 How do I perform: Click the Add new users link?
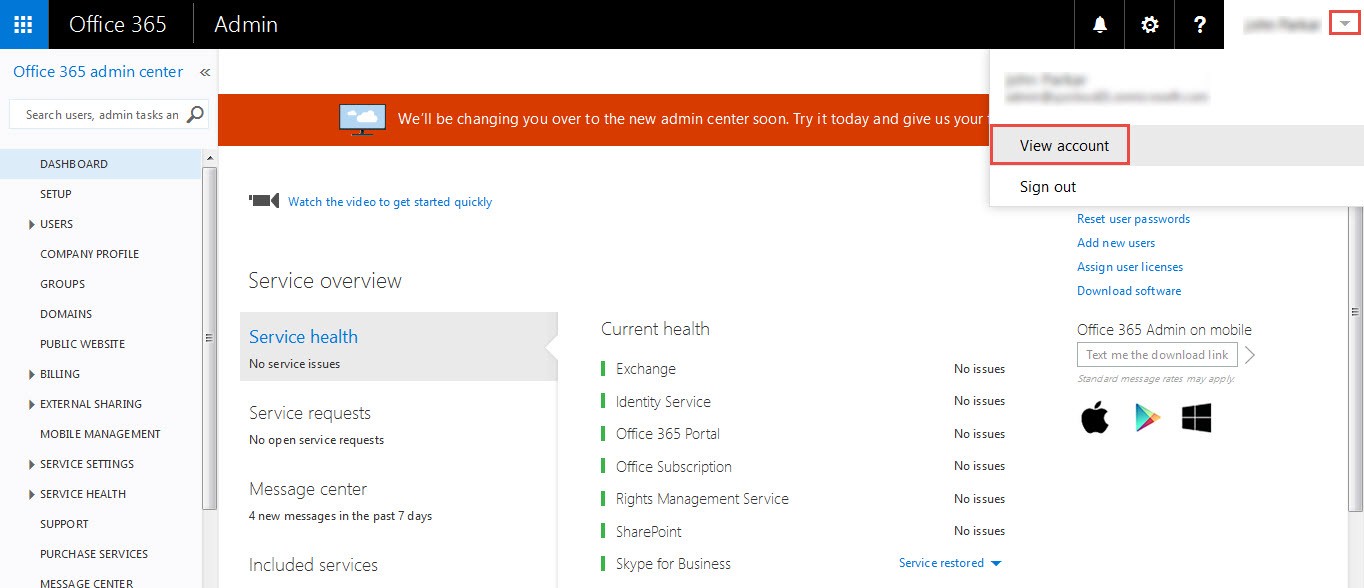(x=1116, y=243)
